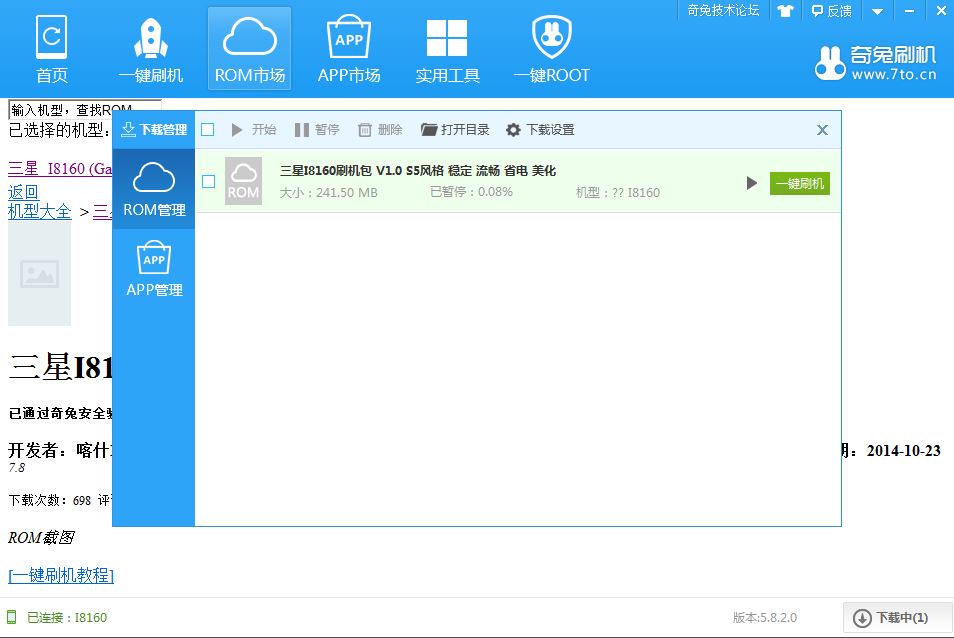This screenshot has width=954, height=638.
Task: Resume download with row play arrow
Action: pos(752,183)
